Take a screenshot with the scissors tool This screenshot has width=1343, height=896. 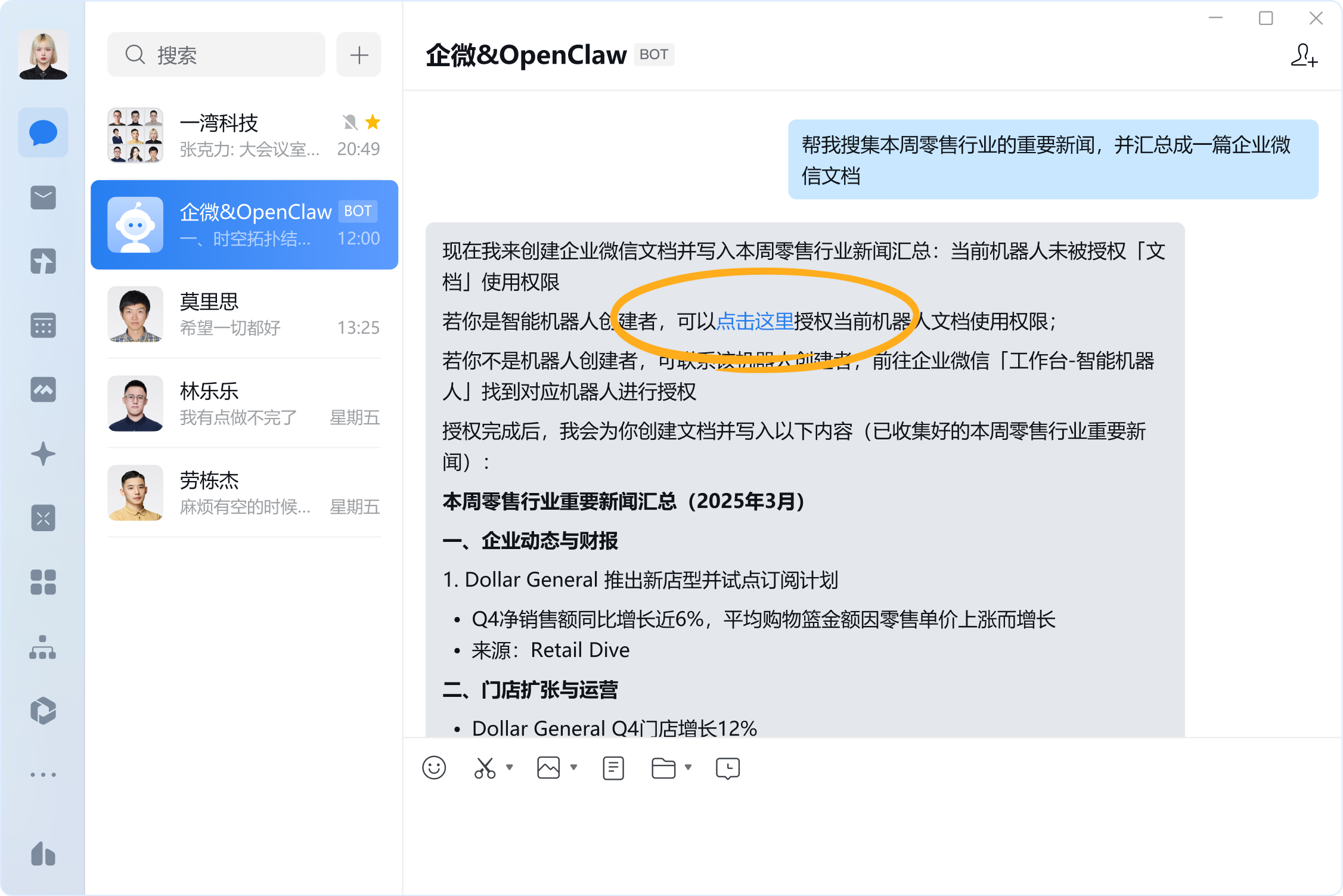click(x=483, y=768)
